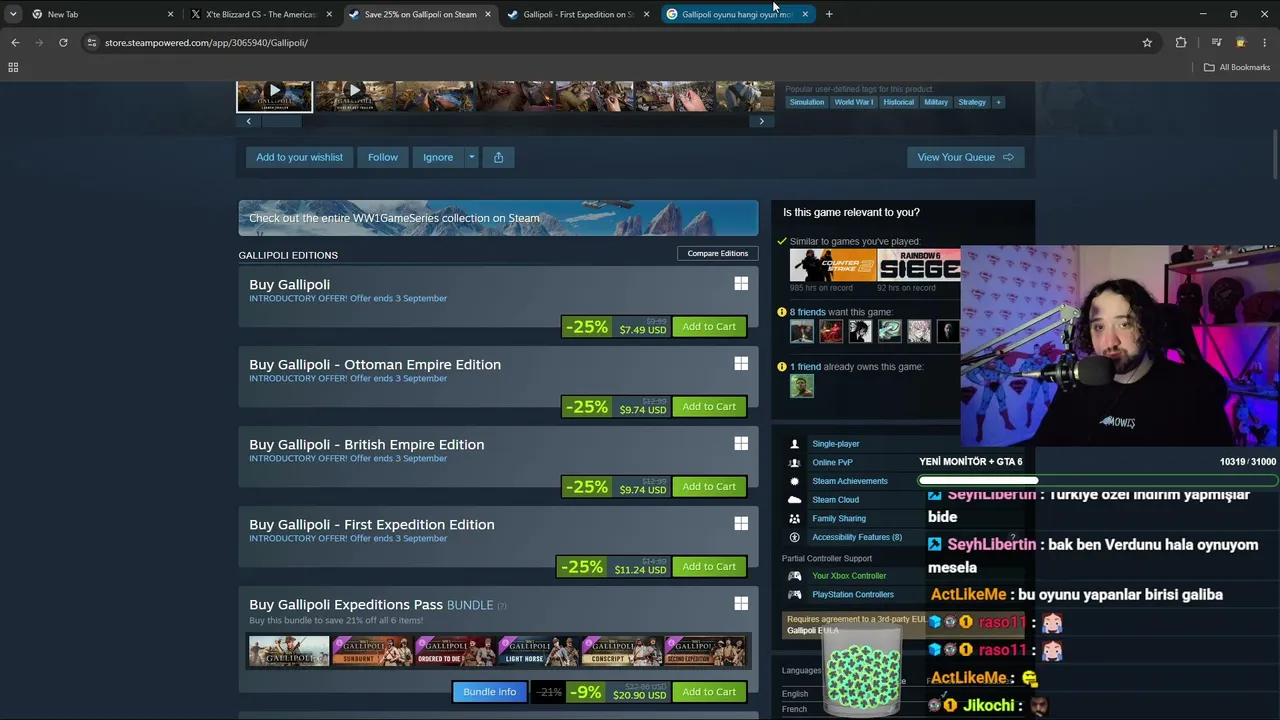Open the WW1GameSeries collection banner

(498, 218)
